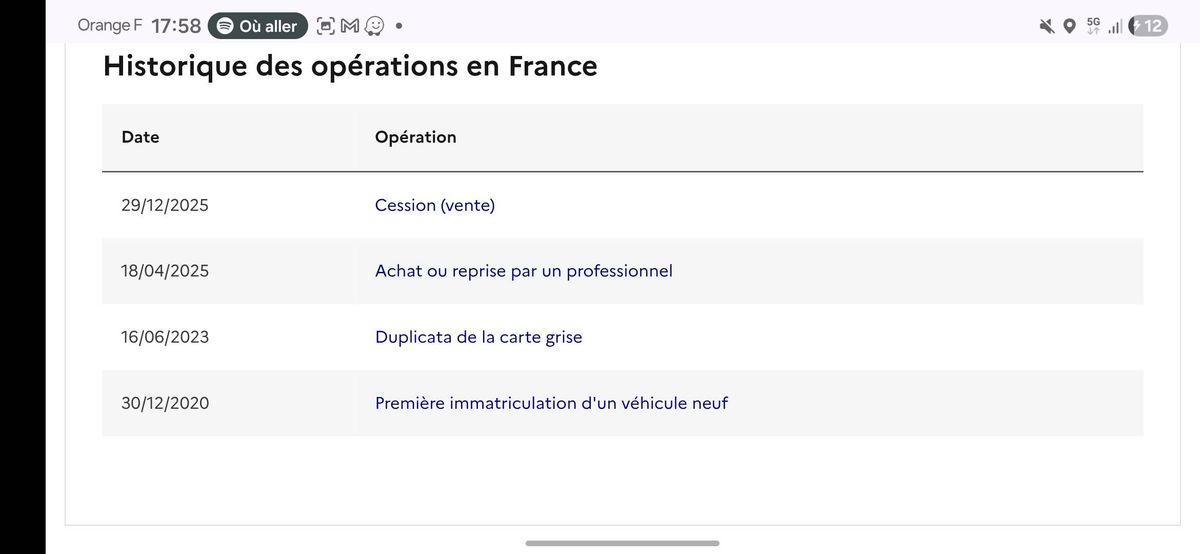Tap the muted sound status icon
The width and height of the screenshot is (1200, 554).
[1047, 26]
